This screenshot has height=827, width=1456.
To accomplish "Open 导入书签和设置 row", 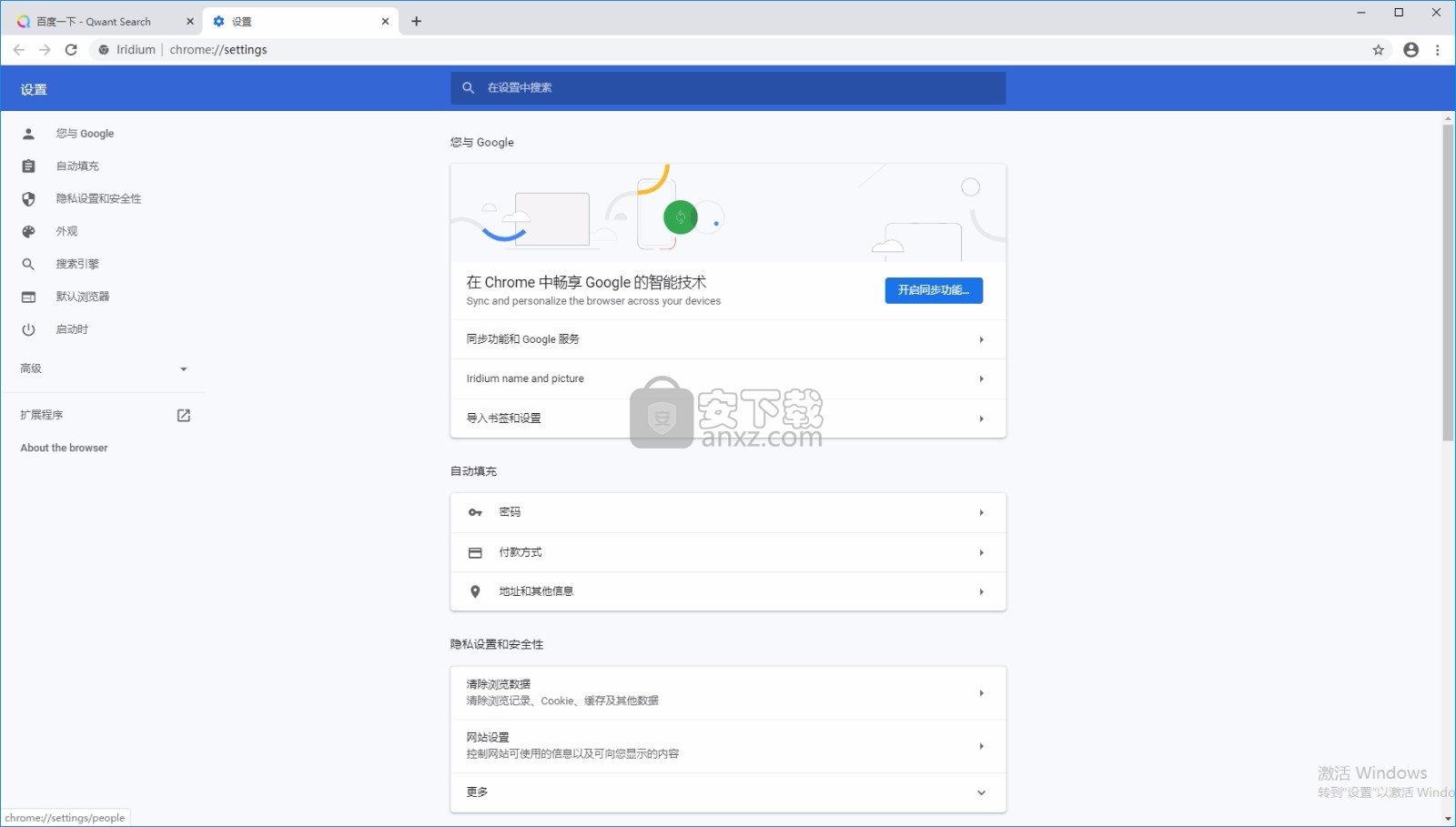I will (728, 419).
